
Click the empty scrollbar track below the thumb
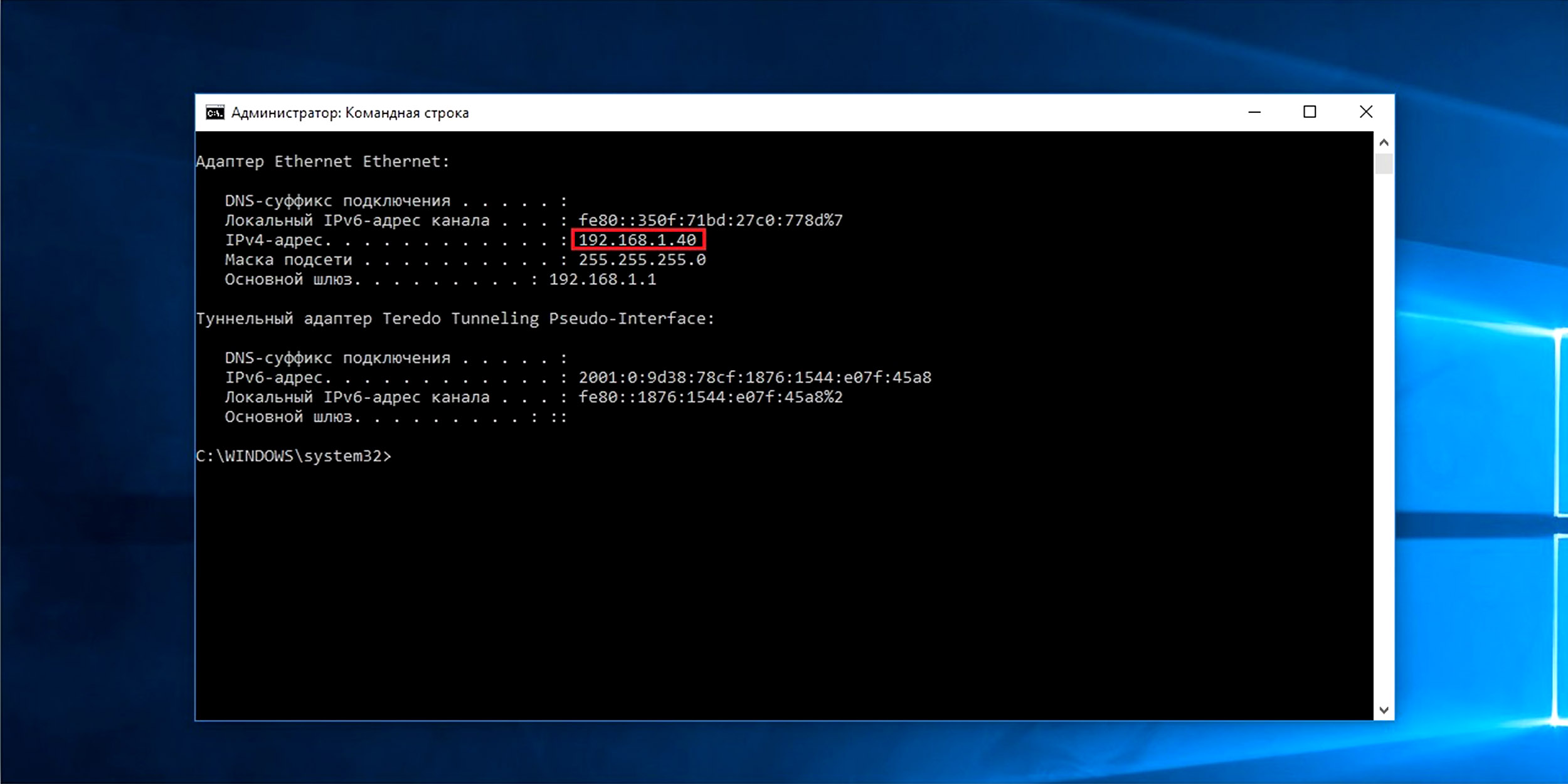(x=1384, y=439)
